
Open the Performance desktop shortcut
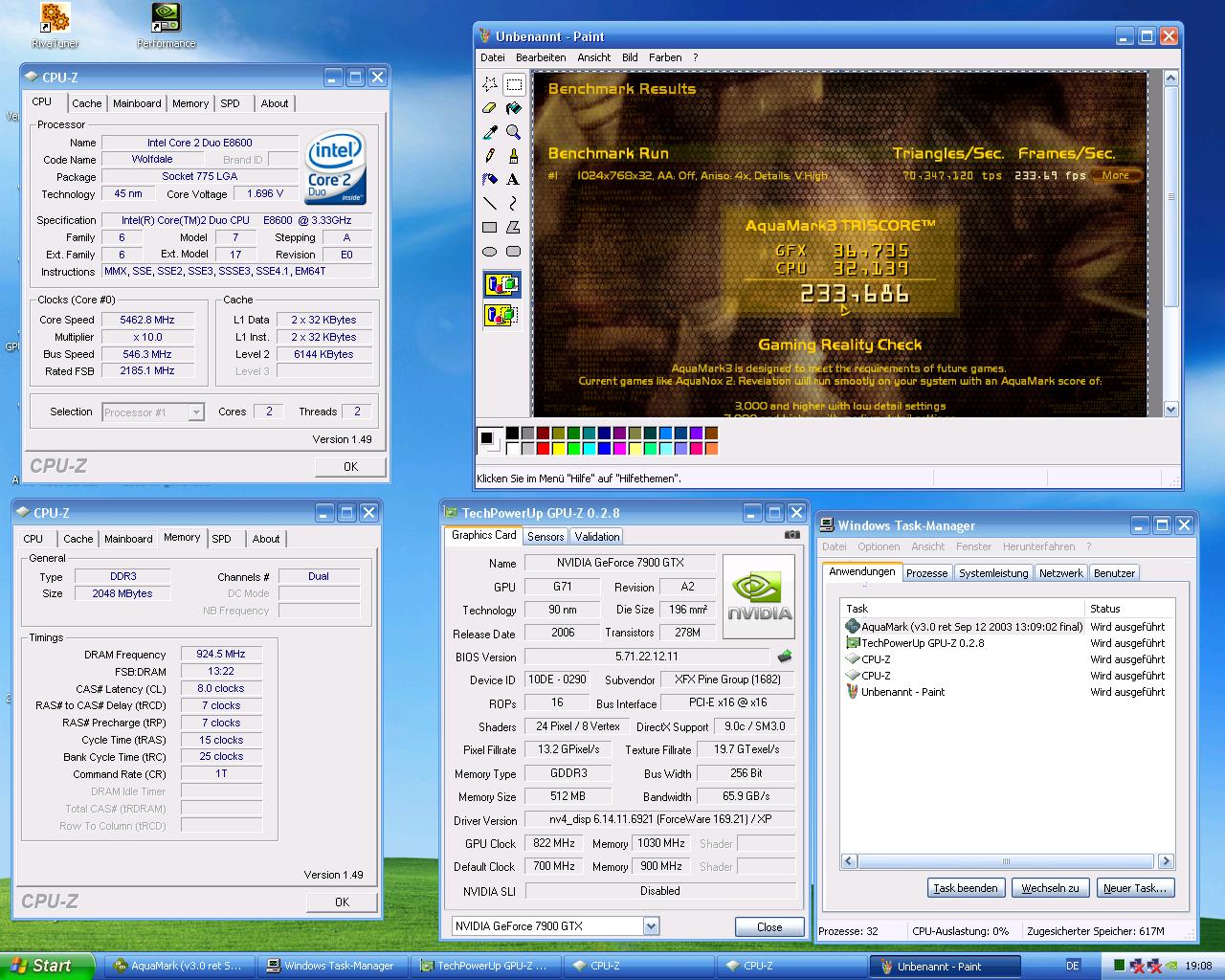(167, 26)
